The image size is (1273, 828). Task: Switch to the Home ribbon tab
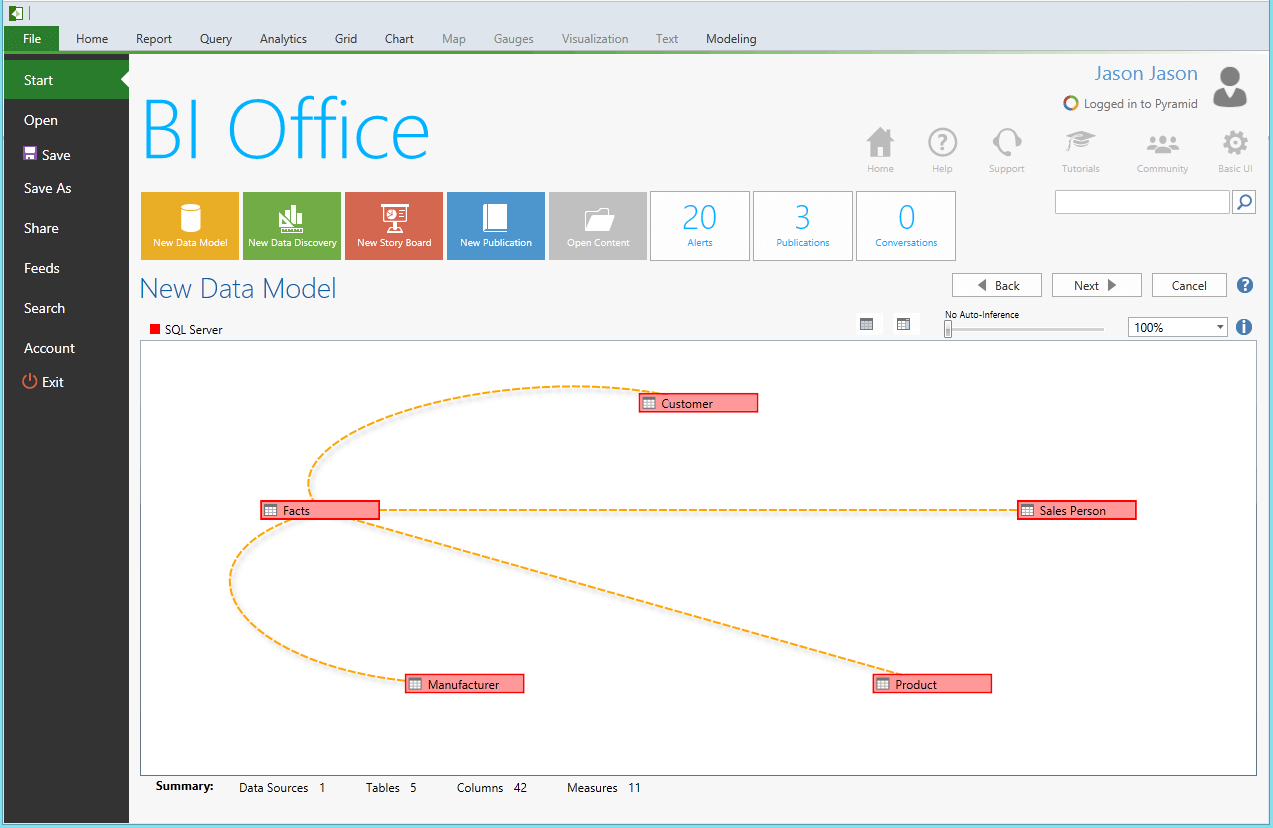pyautogui.click(x=92, y=39)
